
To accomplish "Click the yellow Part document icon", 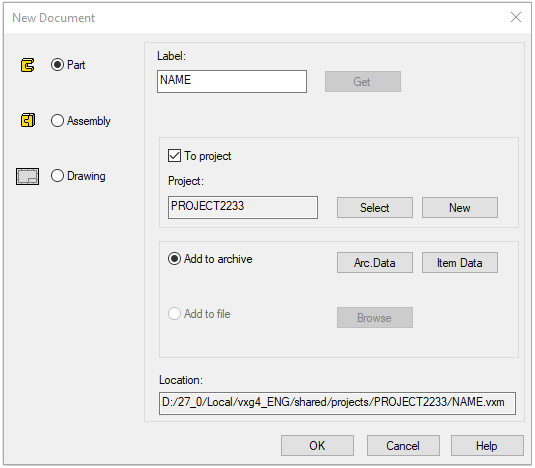I will (x=27, y=65).
